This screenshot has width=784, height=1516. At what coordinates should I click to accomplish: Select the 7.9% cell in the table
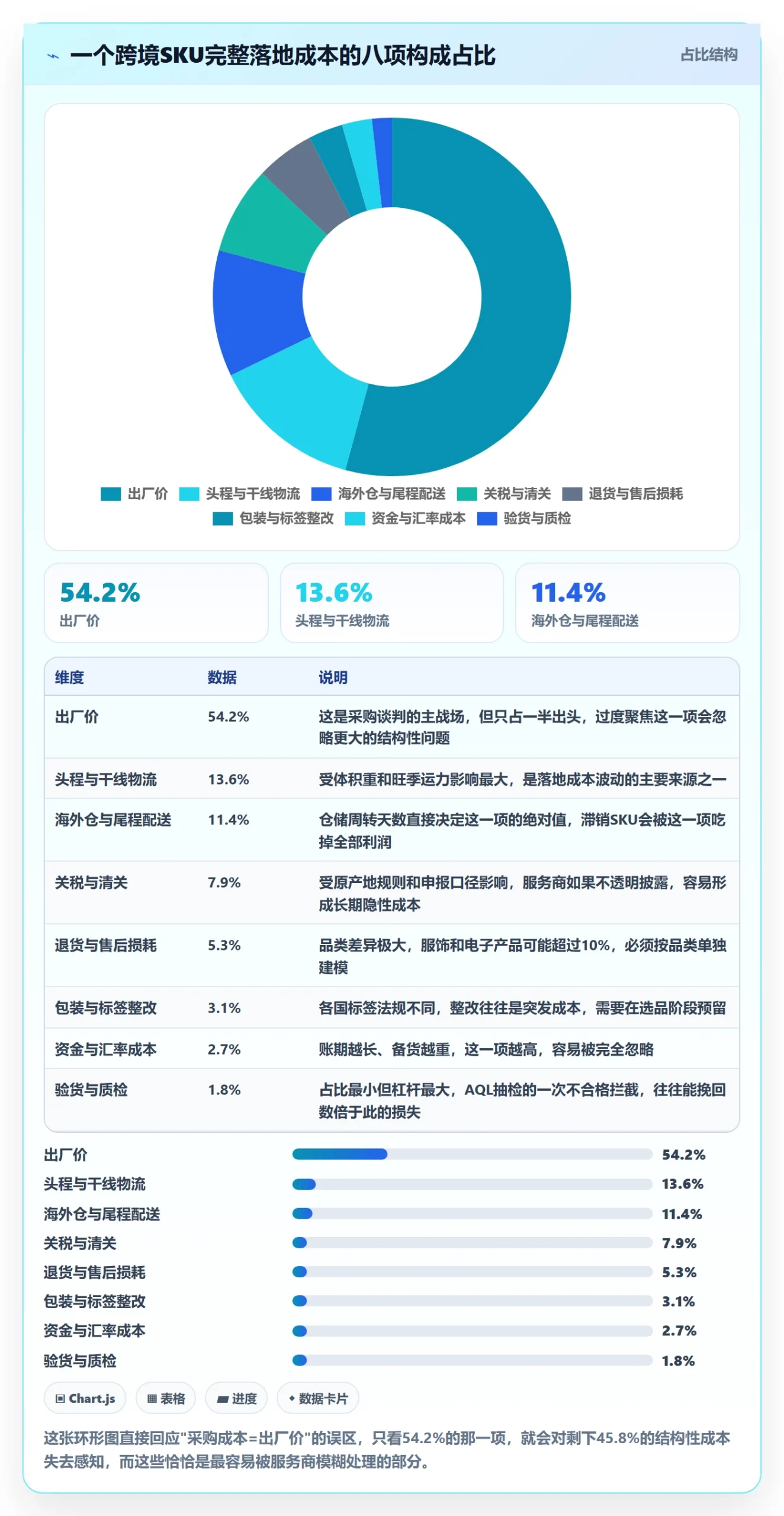[224, 882]
